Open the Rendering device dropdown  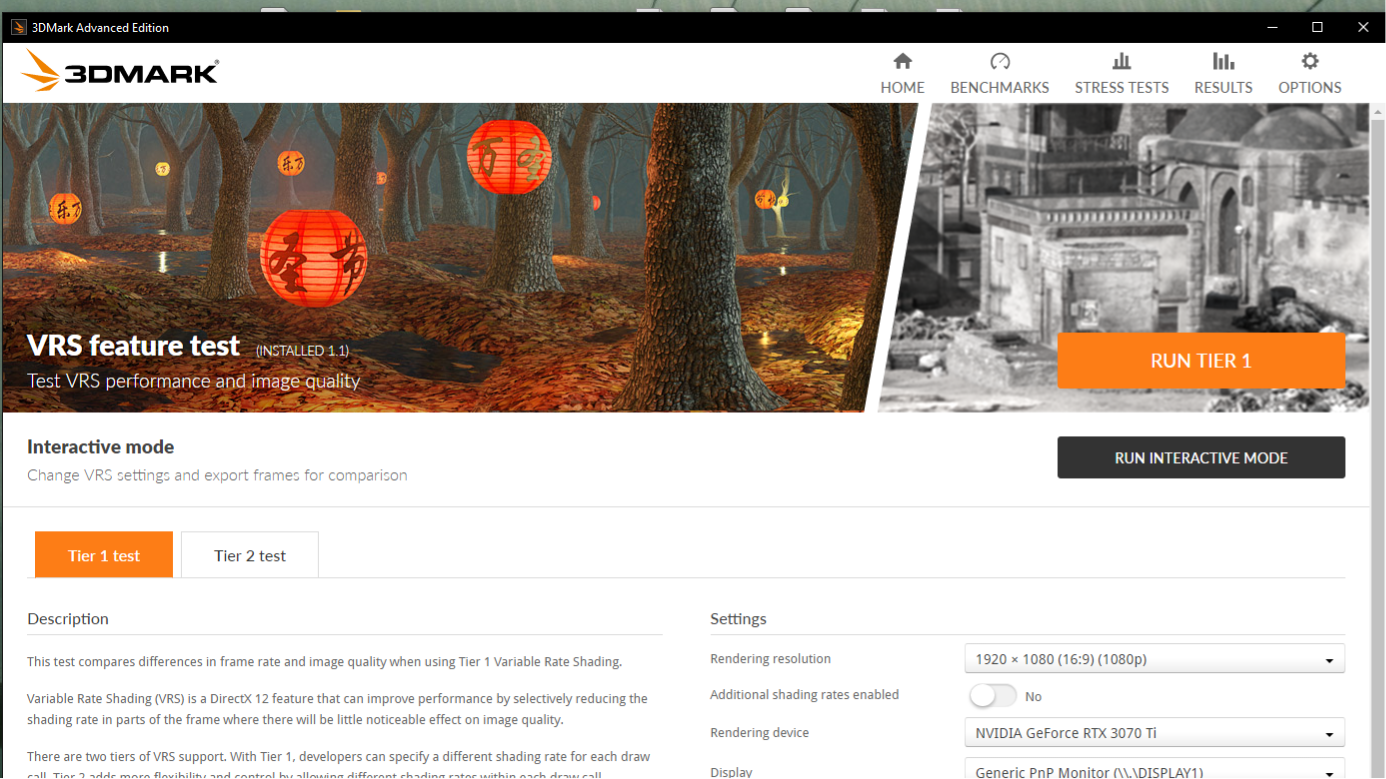point(1154,733)
